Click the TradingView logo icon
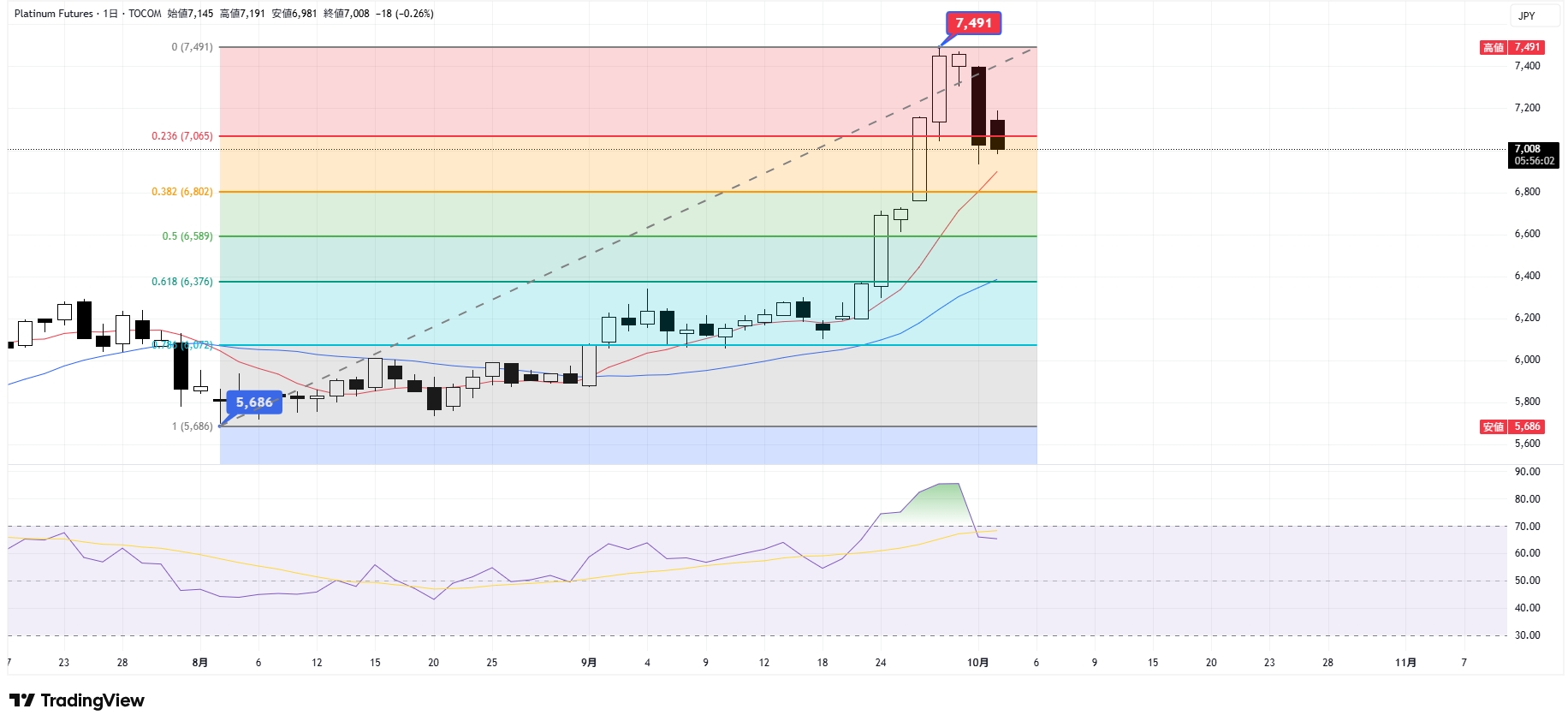The width and height of the screenshot is (1568, 721). coord(22,700)
